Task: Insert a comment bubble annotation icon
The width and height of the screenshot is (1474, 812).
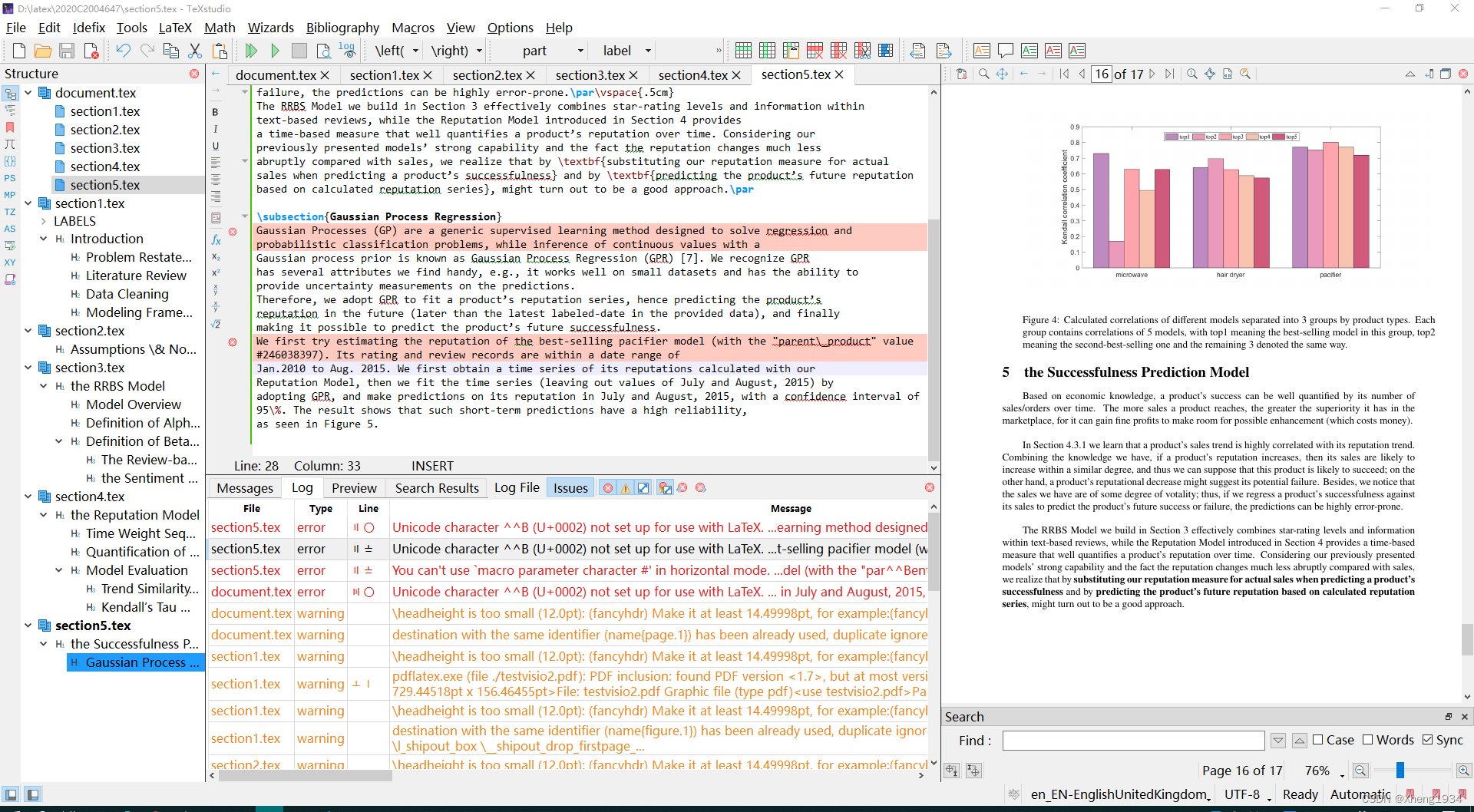Action: click(x=1005, y=50)
